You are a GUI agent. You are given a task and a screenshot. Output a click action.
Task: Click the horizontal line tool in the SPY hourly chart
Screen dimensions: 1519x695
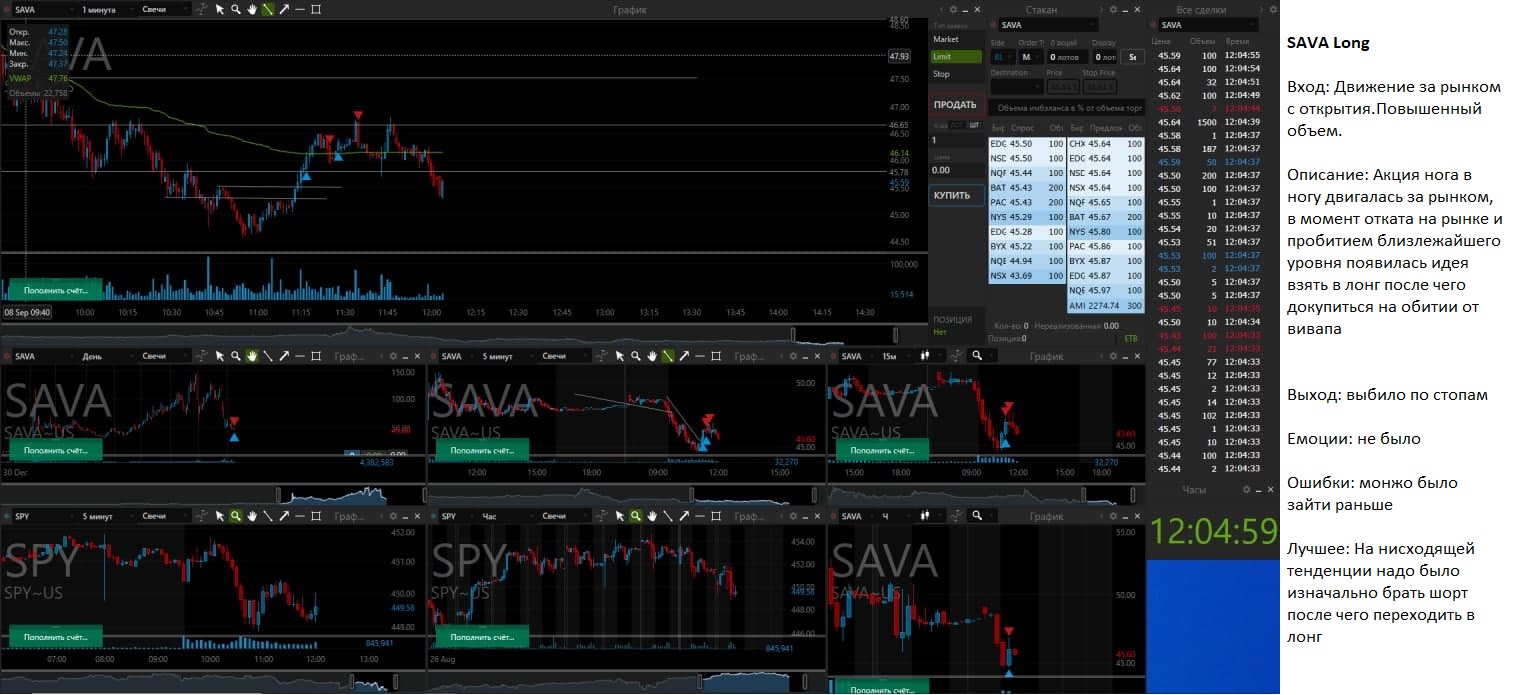pos(700,516)
